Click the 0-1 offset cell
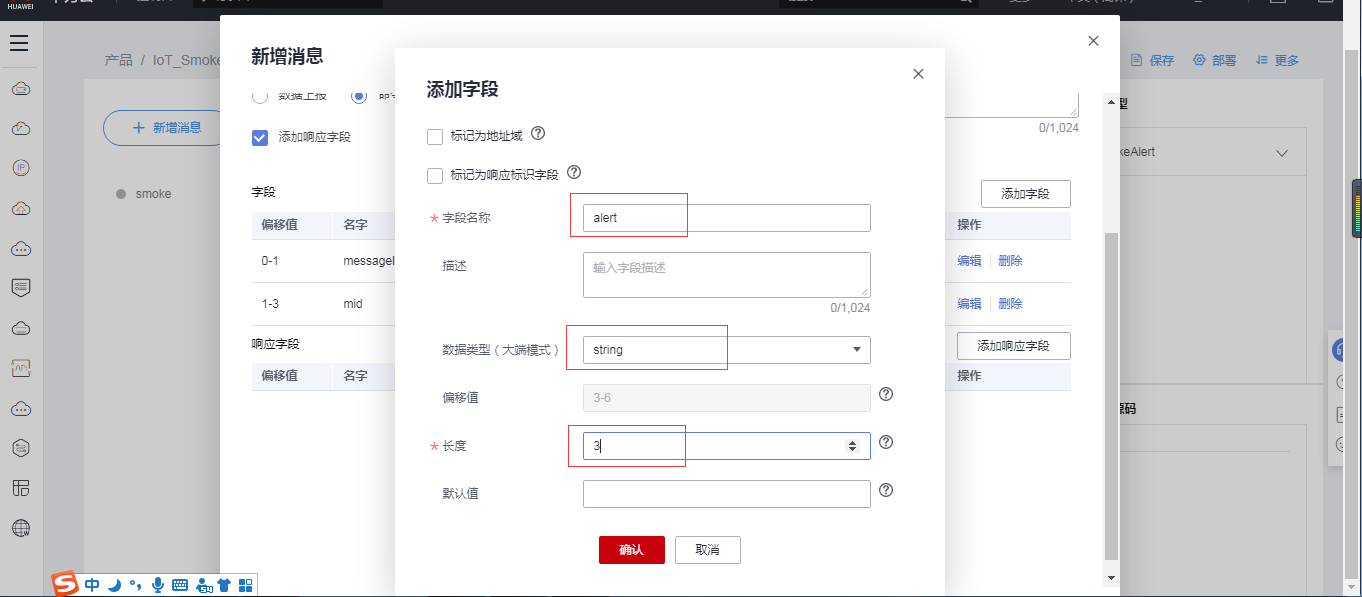This screenshot has width=1362, height=597. tap(270, 261)
